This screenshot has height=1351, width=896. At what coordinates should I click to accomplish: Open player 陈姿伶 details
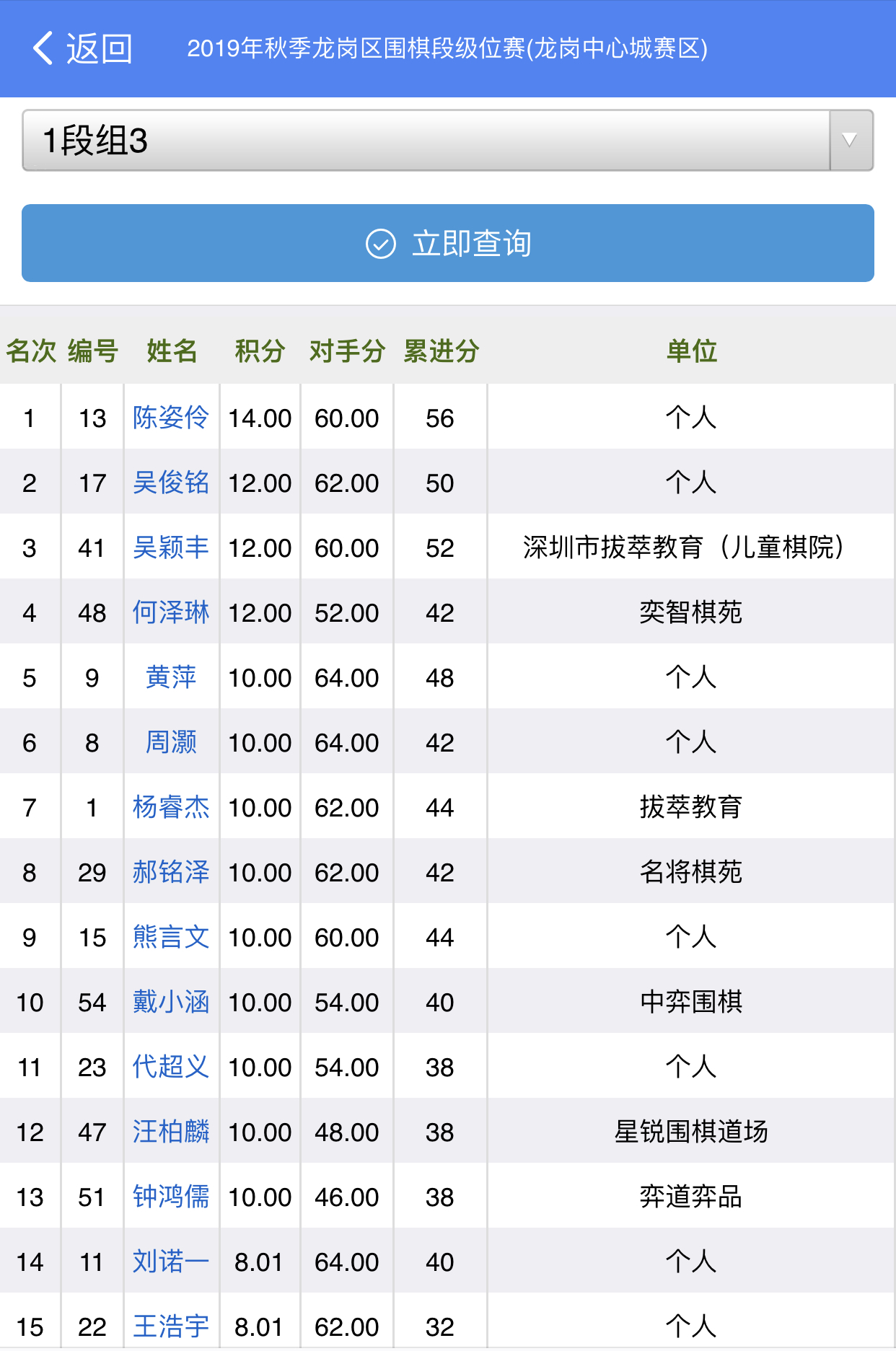pos(171,418)
